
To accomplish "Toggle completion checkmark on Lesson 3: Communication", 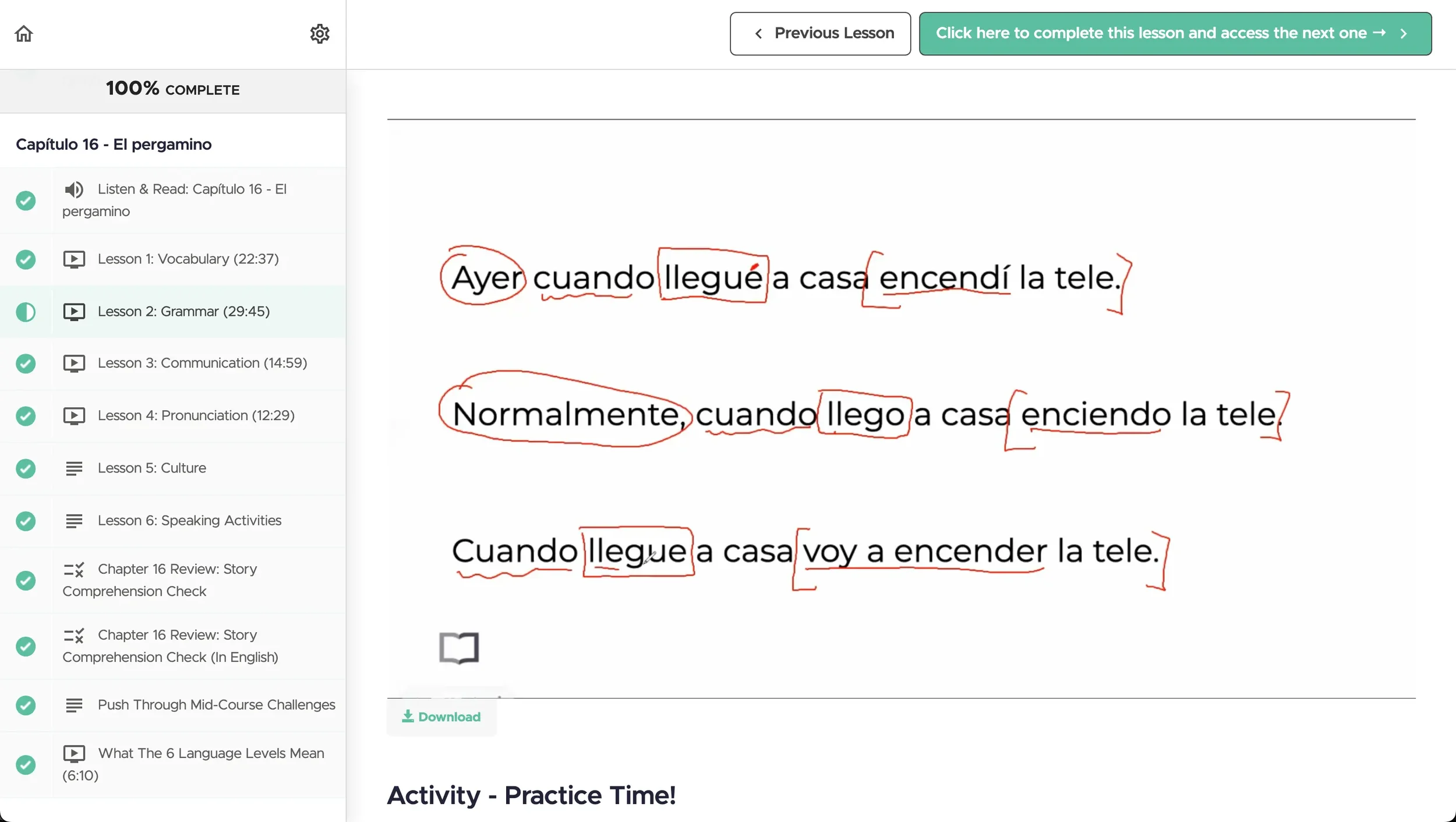I will [25, 364].
